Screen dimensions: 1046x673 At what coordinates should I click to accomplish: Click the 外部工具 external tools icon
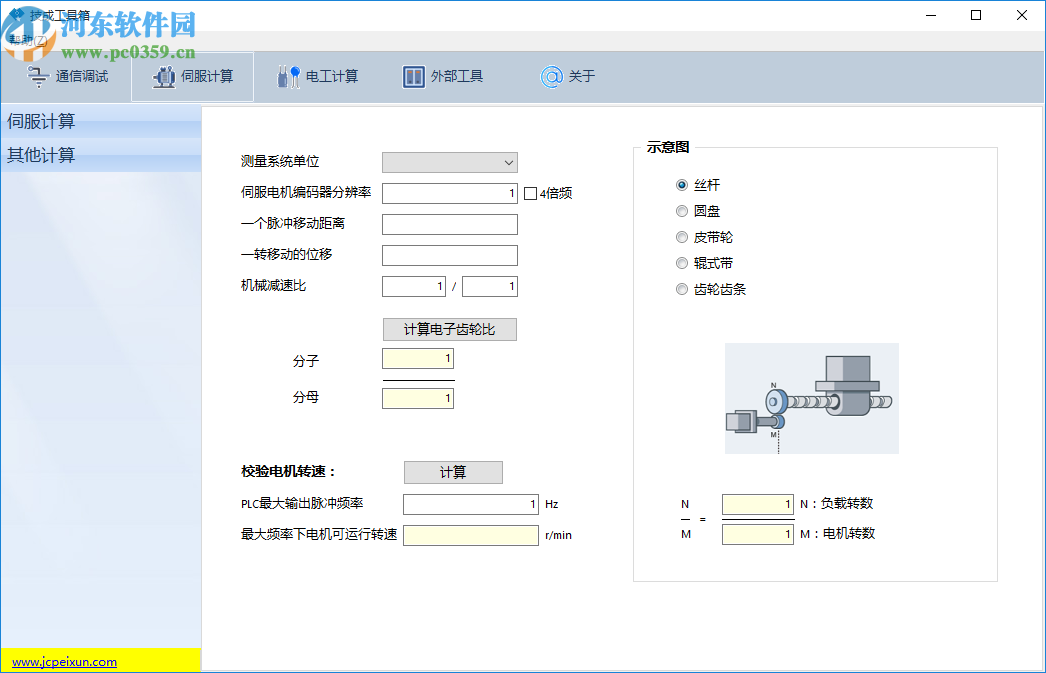point(413,75)
